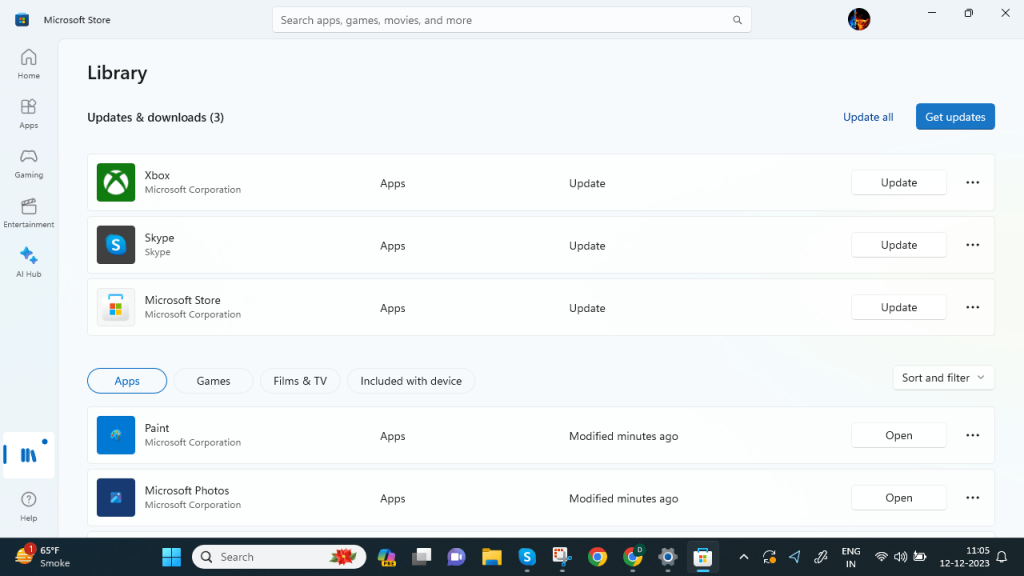Switch to Films & TV filter
Screen dimensions: 1024x576
click(300, 381)
